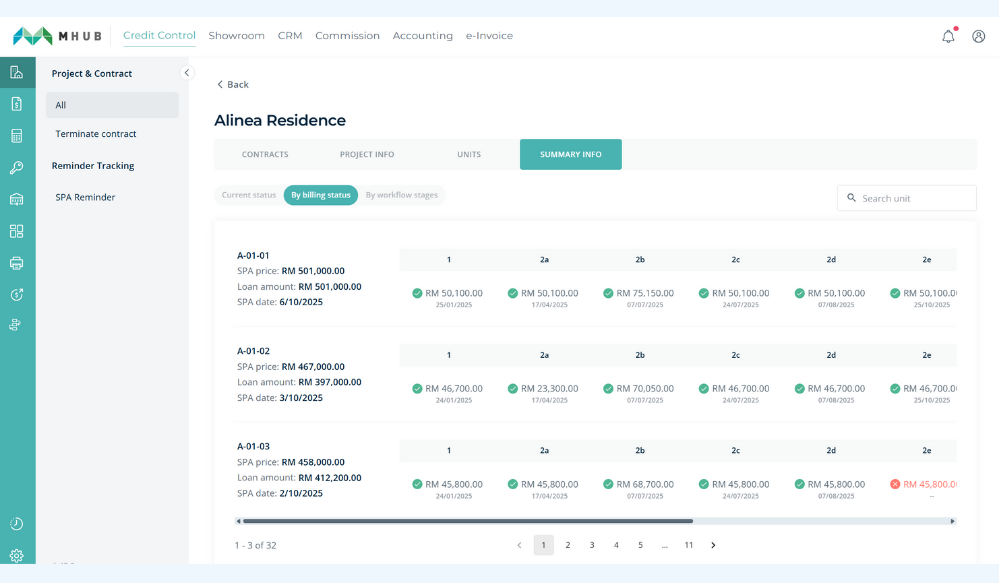Click the modules grid icon in the sidebar

pos(15,229)
